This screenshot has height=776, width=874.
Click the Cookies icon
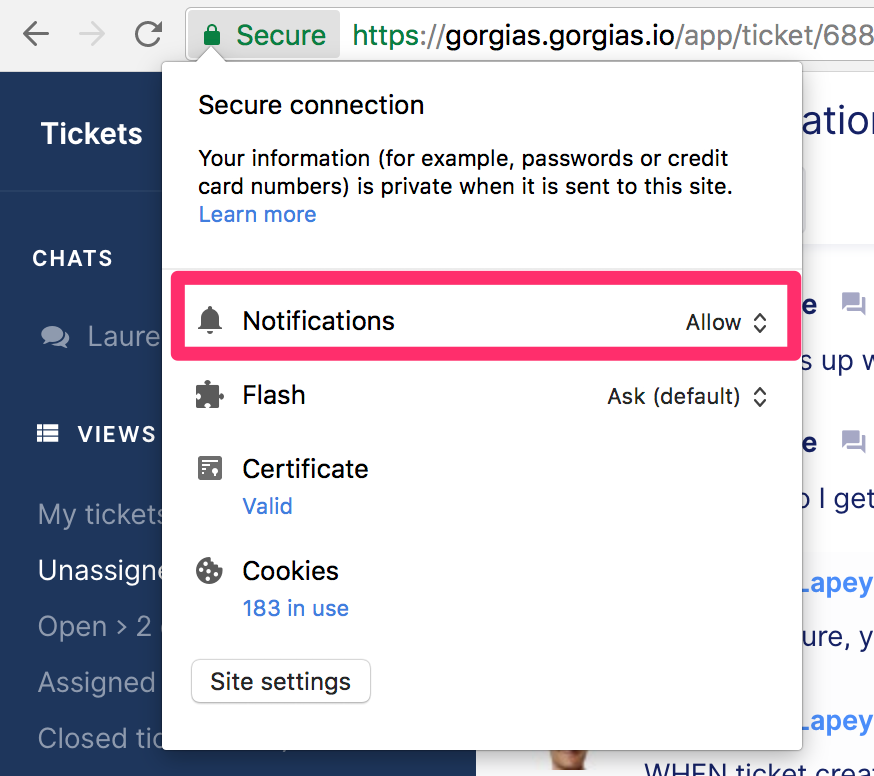click(210, 571)
